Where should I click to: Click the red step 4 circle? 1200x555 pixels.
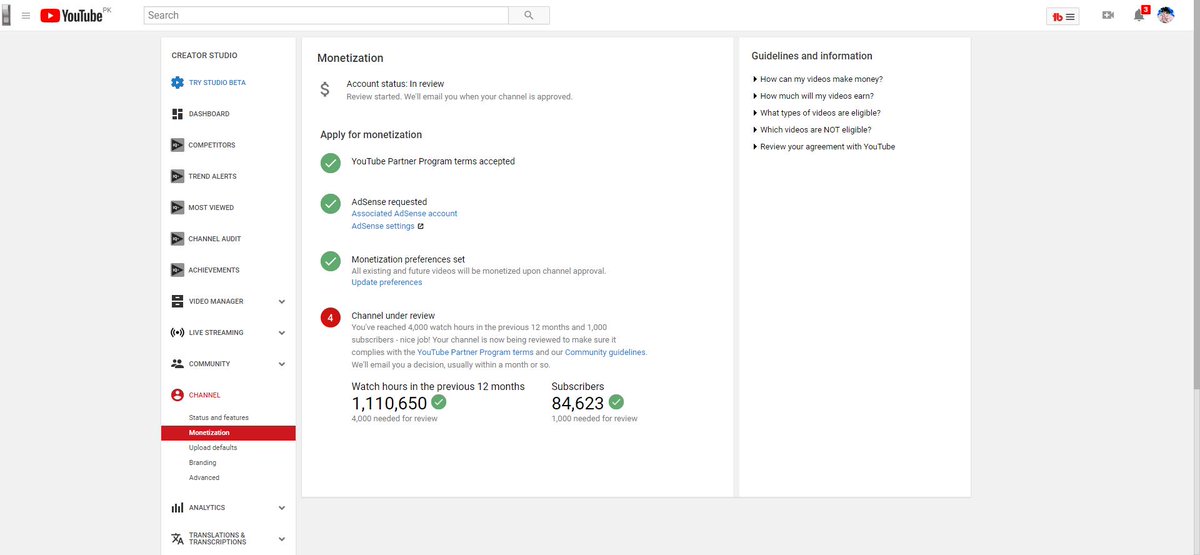(331, 318)
